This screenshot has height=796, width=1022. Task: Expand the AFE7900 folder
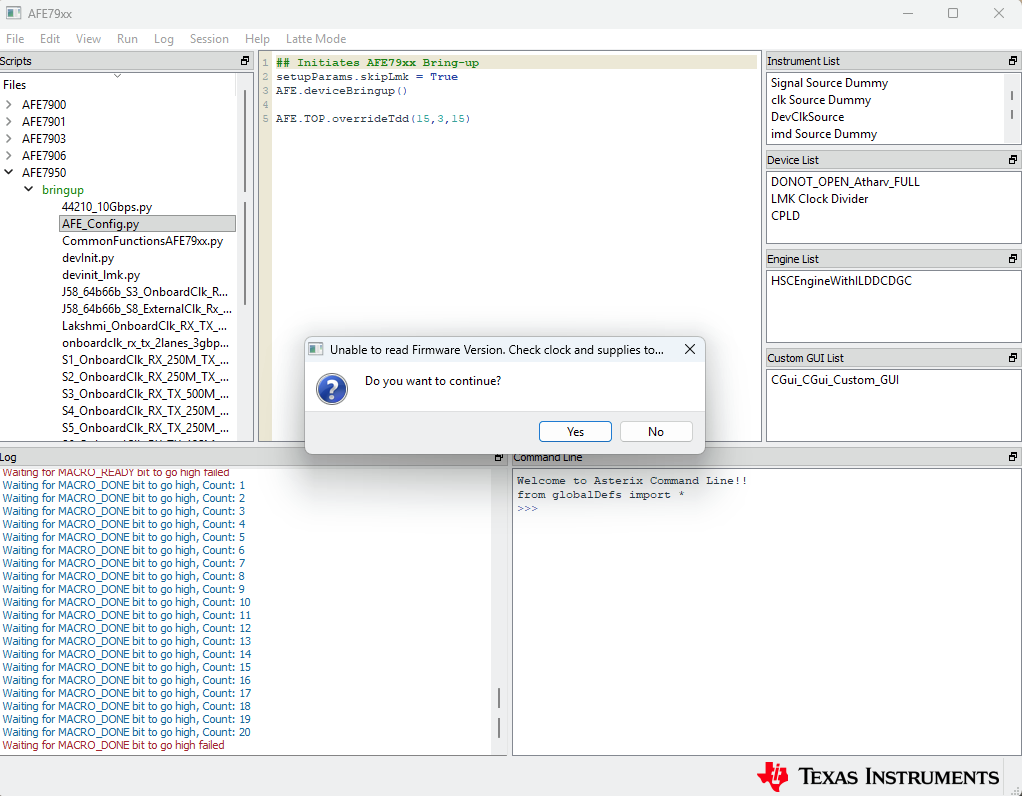8,104
